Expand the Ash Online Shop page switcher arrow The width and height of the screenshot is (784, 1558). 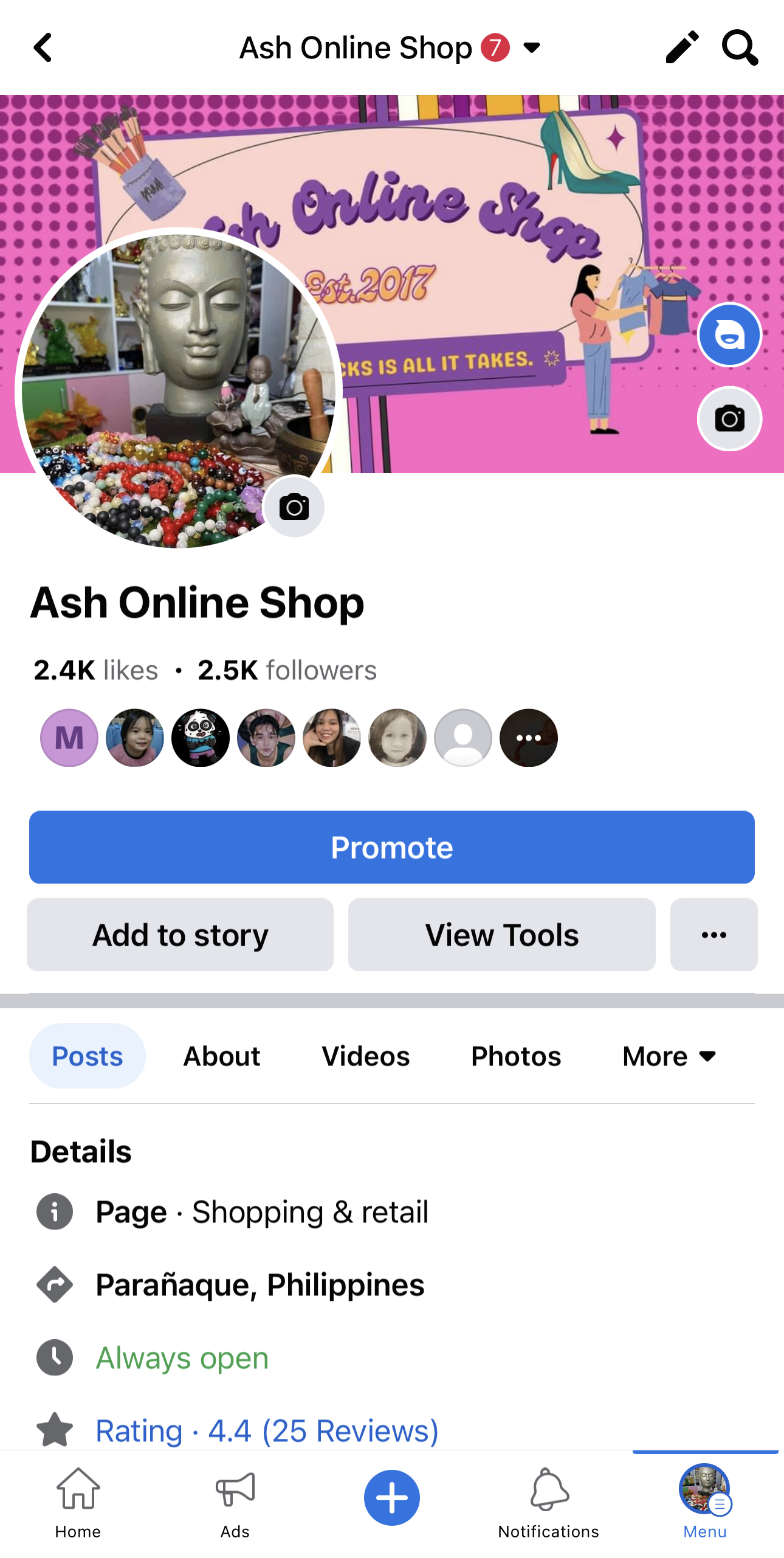pos(532,47)
